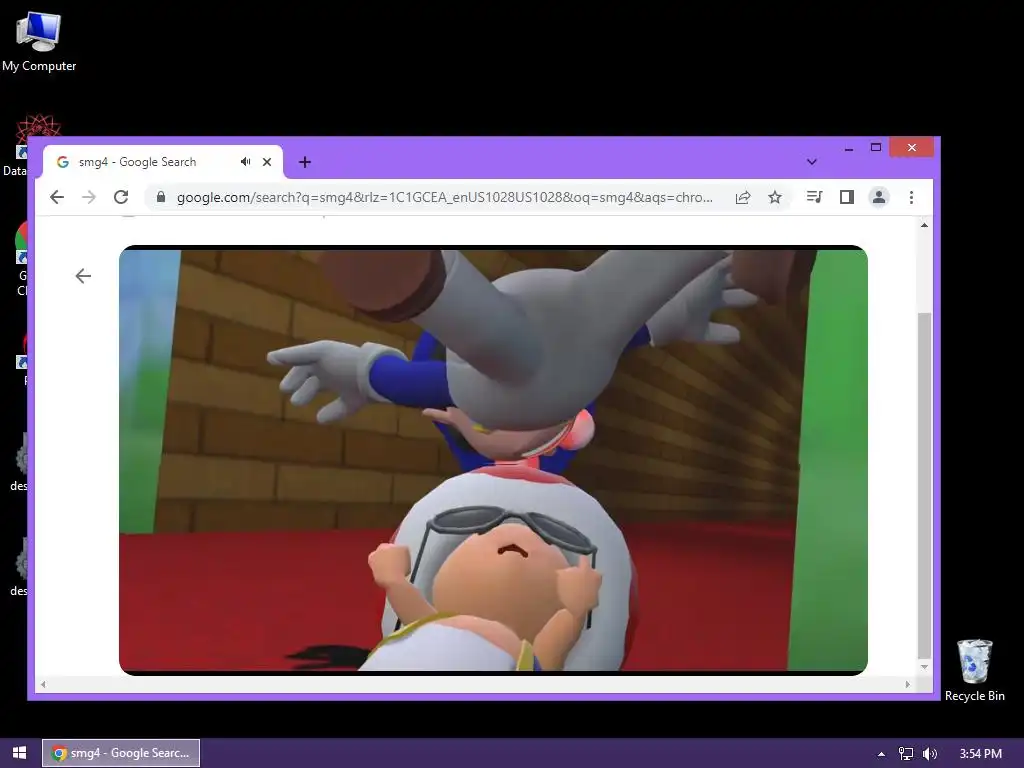
Task: Click the scroll up arrow
Action: (x=924, y=225)
